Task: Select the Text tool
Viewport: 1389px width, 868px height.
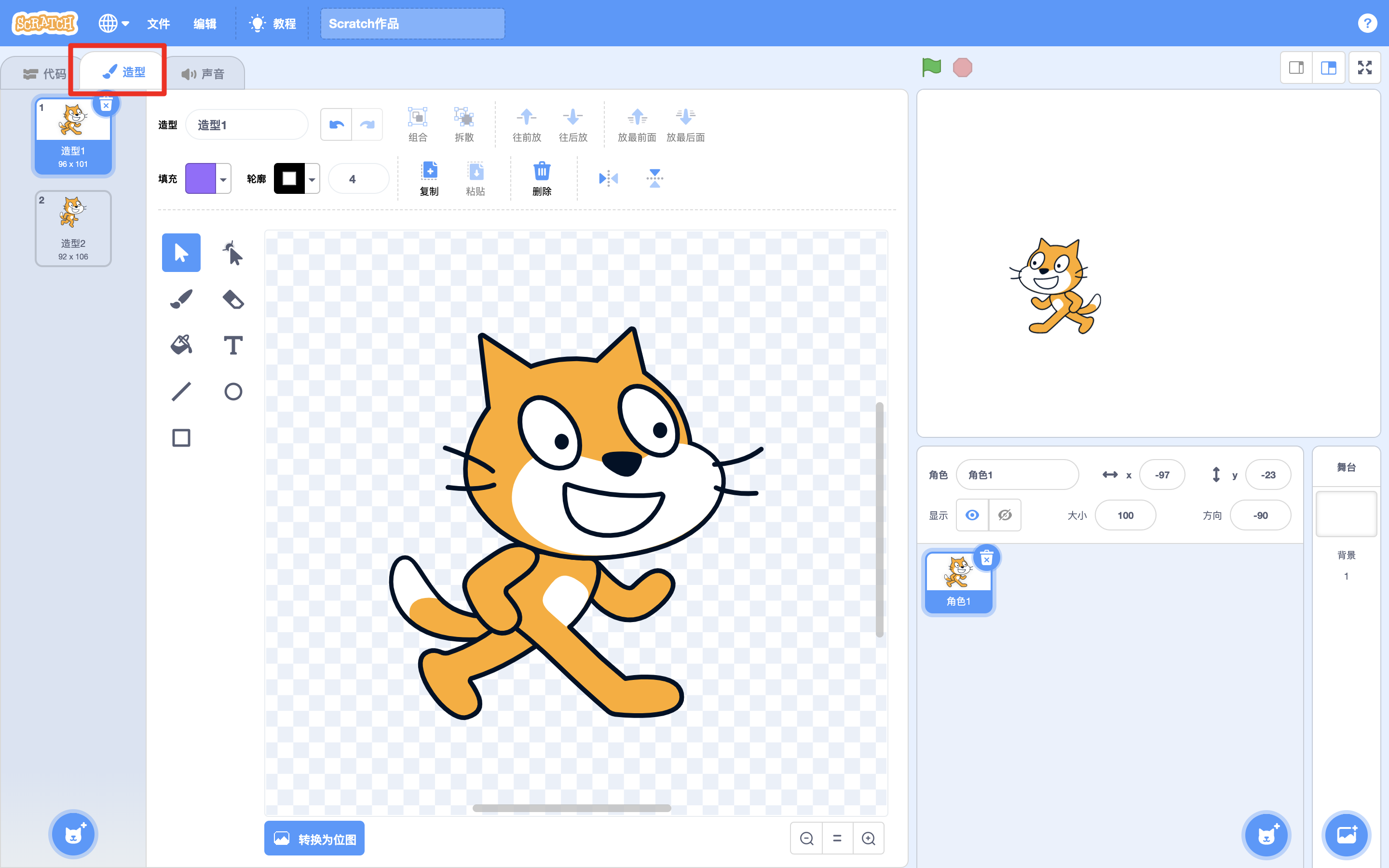Action: pos(232,345)
